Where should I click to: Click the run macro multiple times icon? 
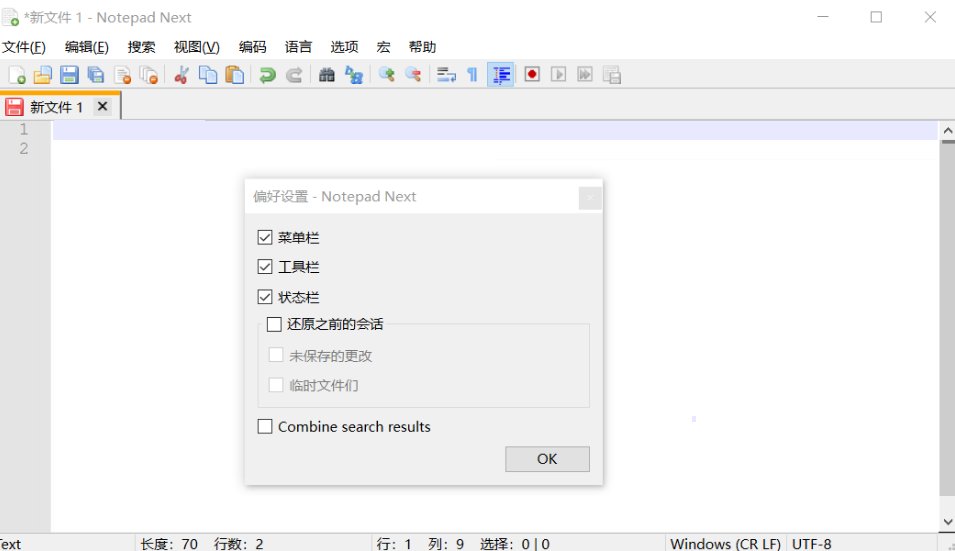(585, 75)
